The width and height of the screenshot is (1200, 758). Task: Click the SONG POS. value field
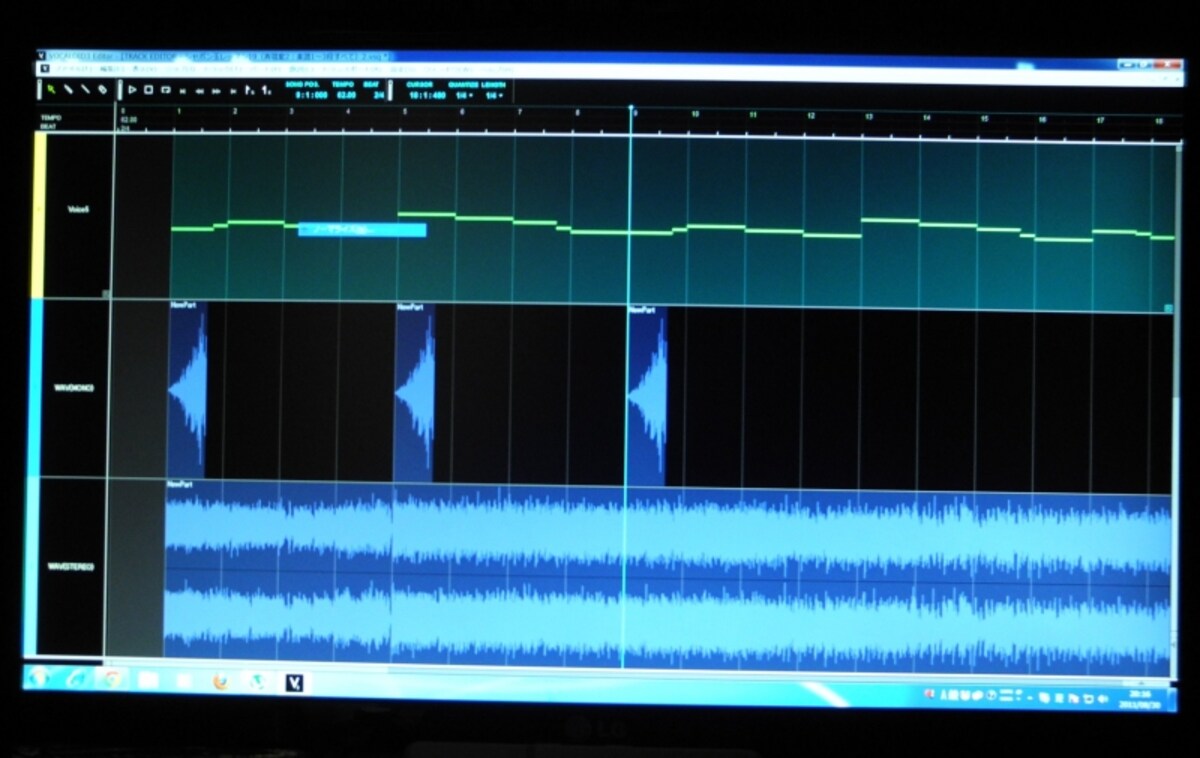coord(311,95)
